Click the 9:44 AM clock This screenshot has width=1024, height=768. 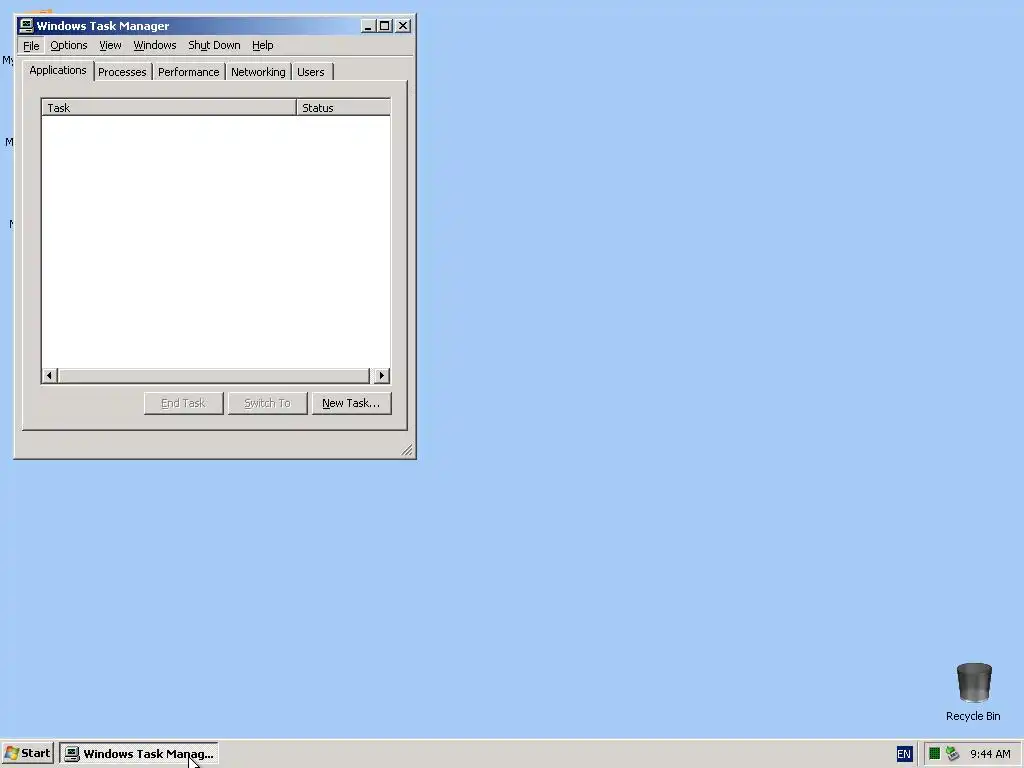[990, 754]
